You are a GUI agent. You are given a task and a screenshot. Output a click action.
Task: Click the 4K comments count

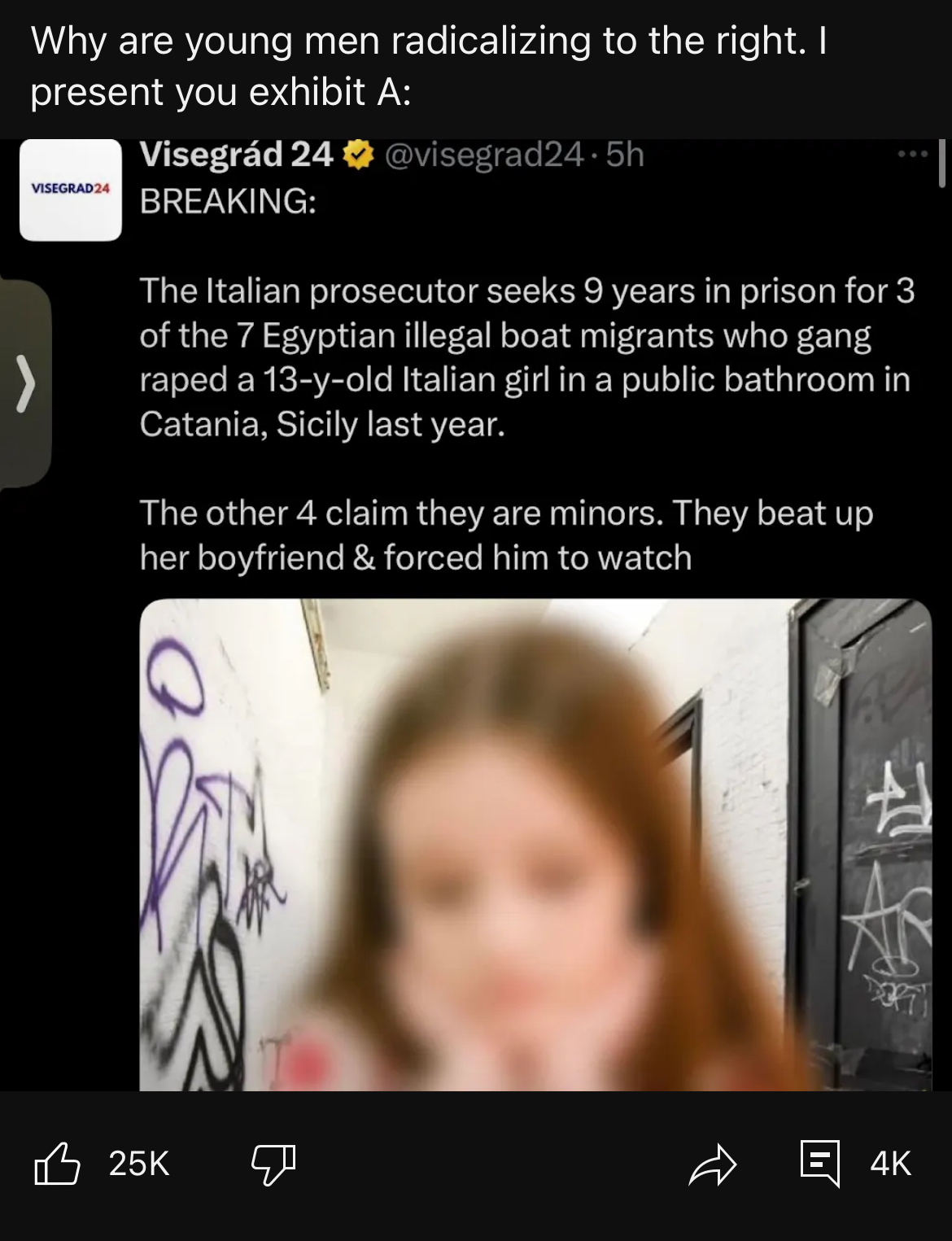tap(890, 1164)
